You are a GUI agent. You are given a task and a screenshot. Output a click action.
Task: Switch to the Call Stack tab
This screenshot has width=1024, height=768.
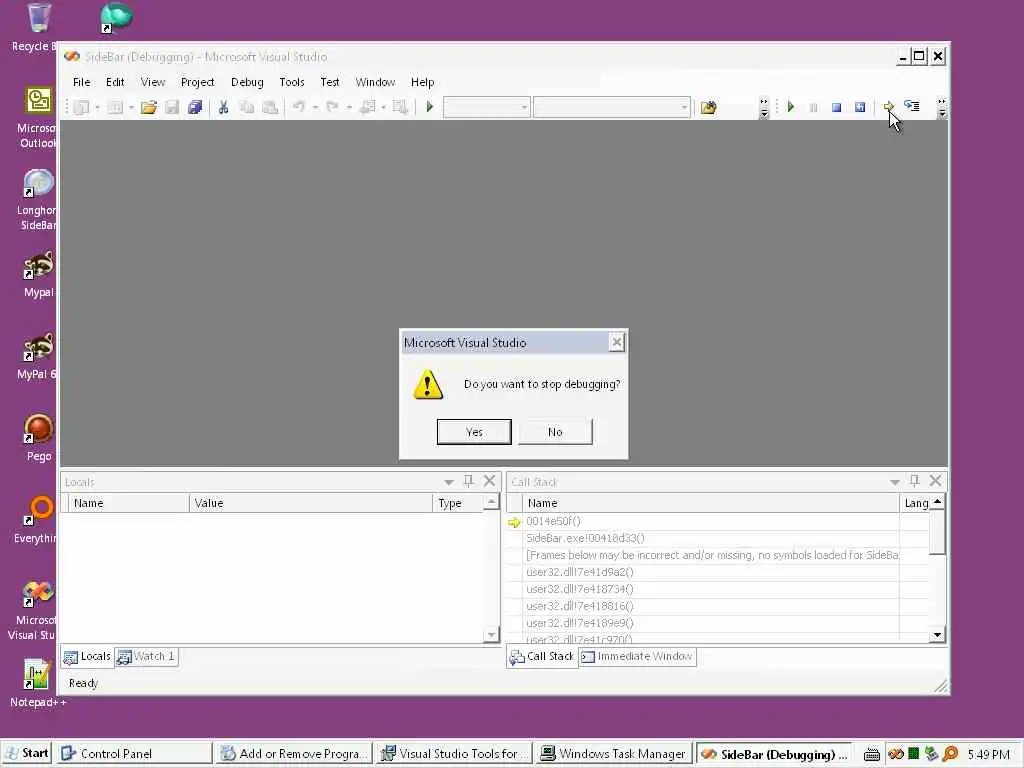point(541,656)
